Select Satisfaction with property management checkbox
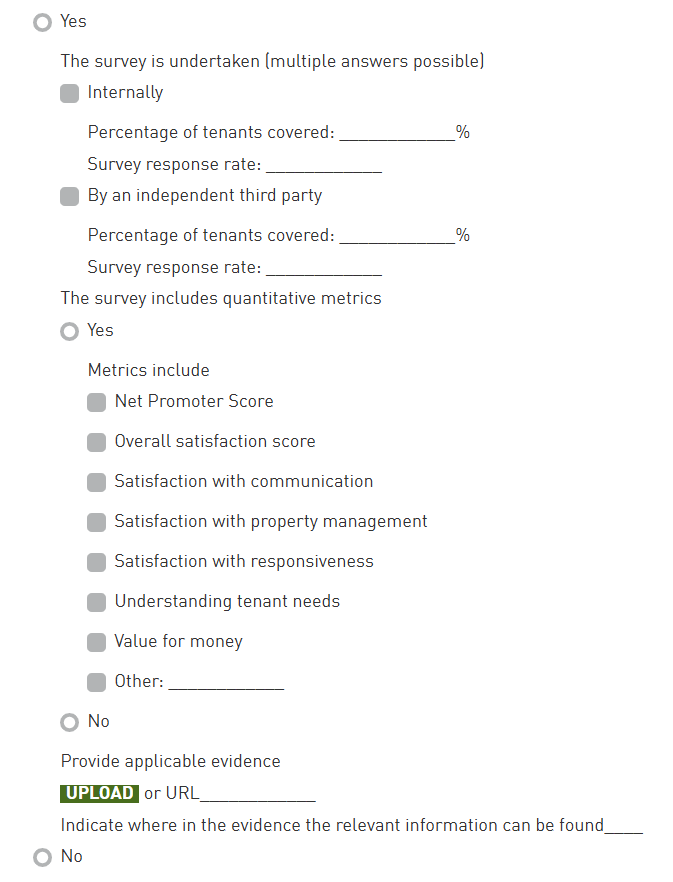This screenshot has width=673, height=882. click(96, 522)
